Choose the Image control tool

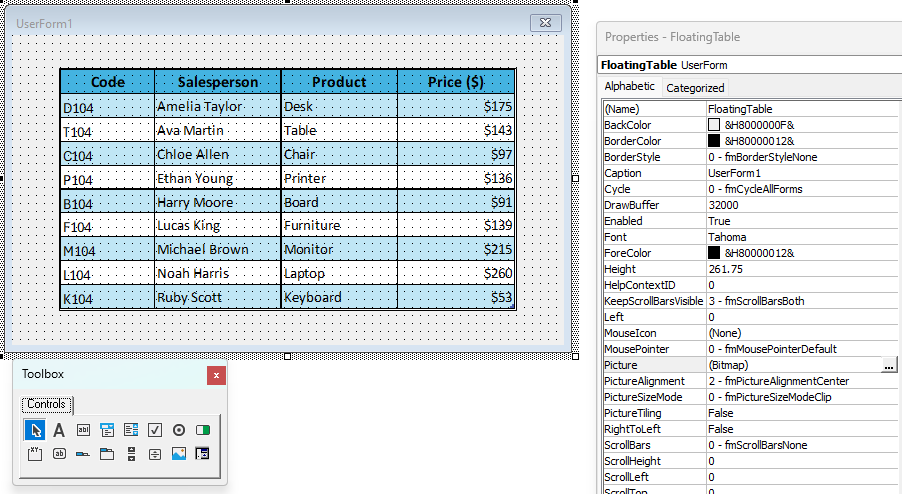coord(179,454)
